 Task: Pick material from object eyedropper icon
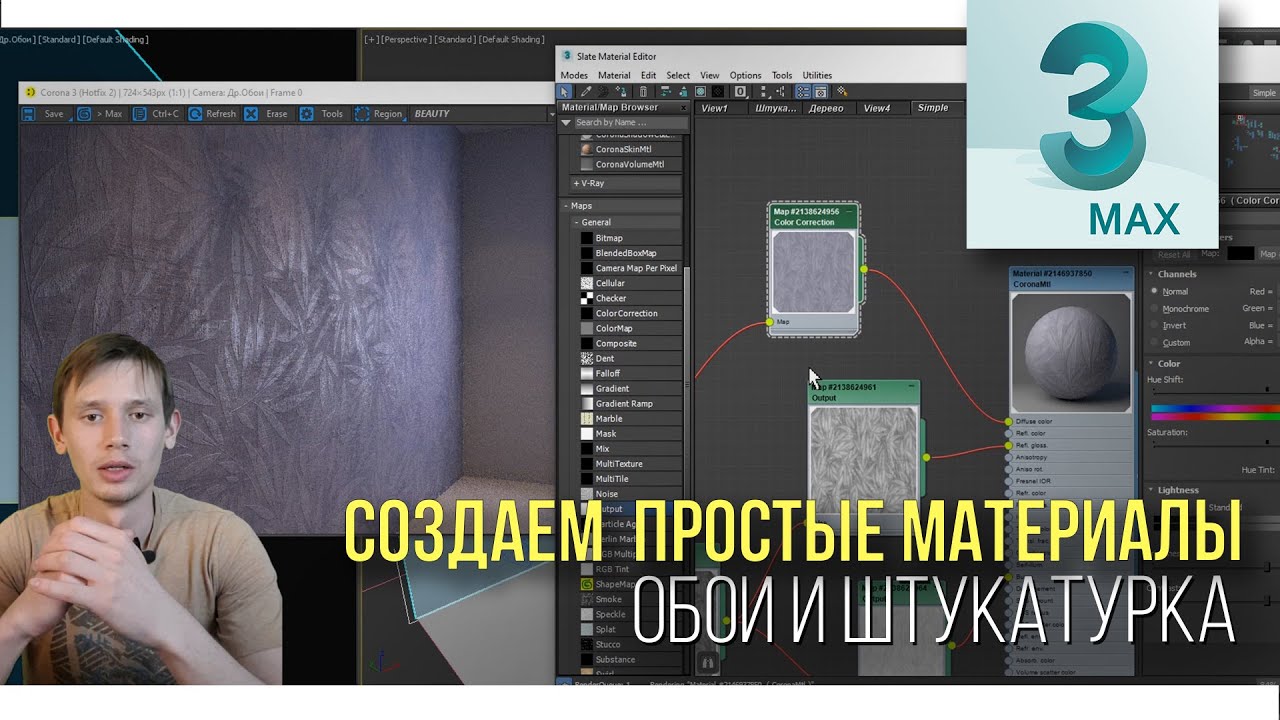pyautogui.click(x=586, y=92)
